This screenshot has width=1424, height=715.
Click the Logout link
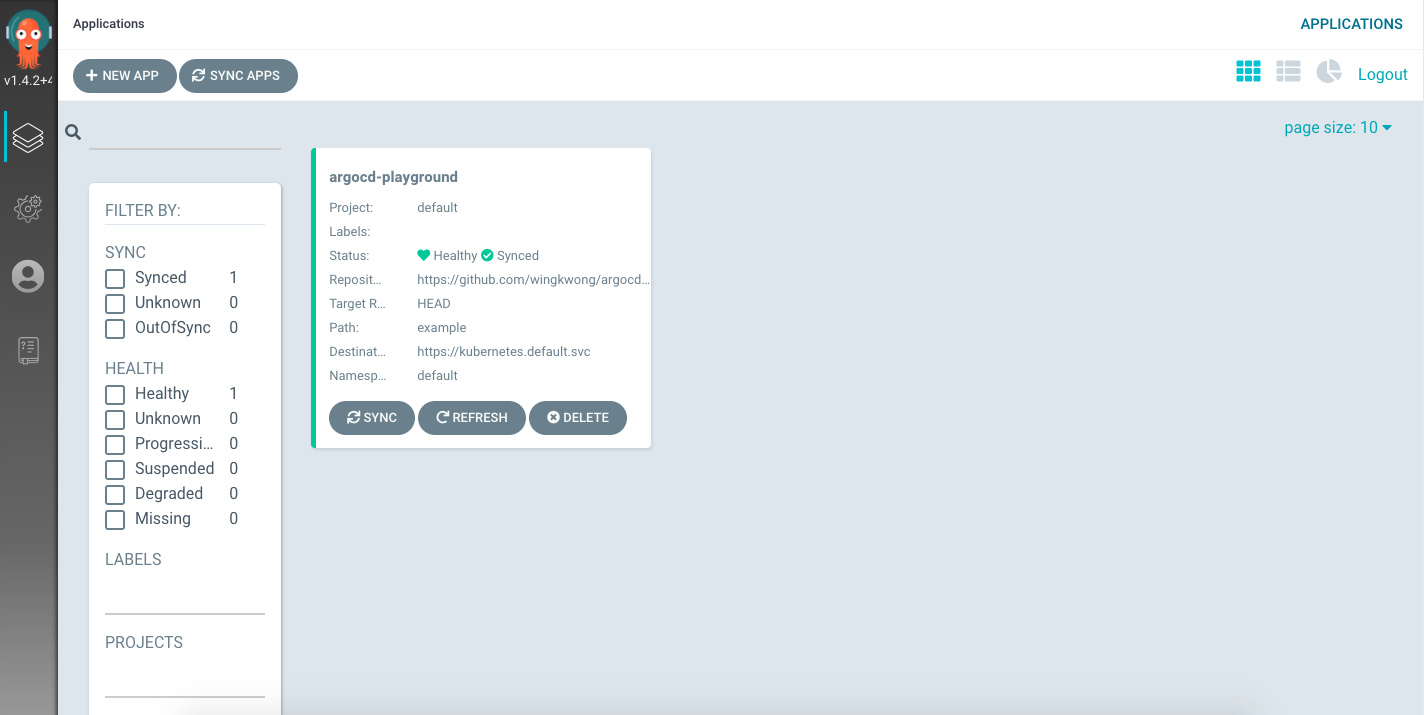click(1382, 74)
